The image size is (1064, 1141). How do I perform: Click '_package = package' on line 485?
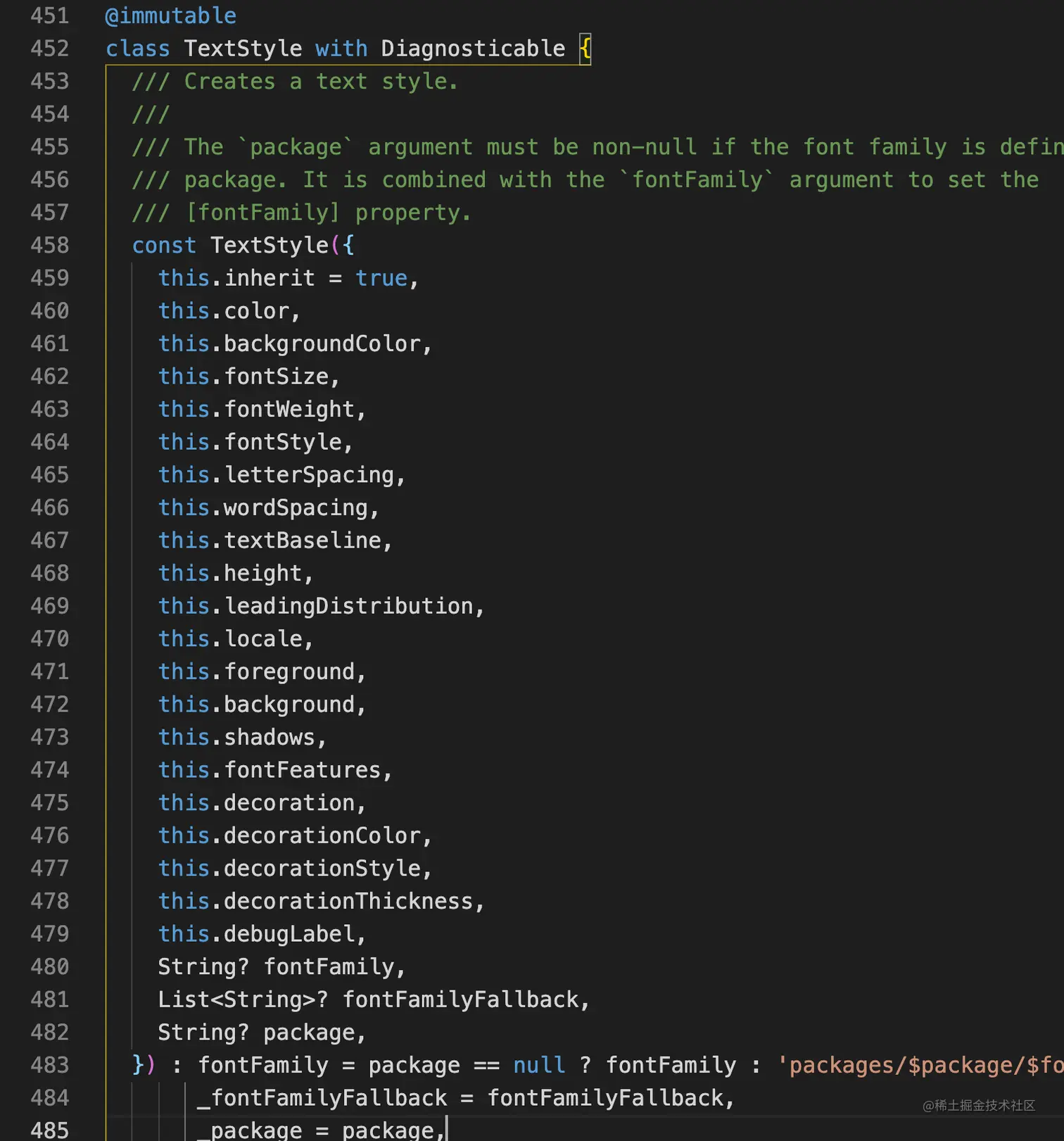(x=316, y=1130)
